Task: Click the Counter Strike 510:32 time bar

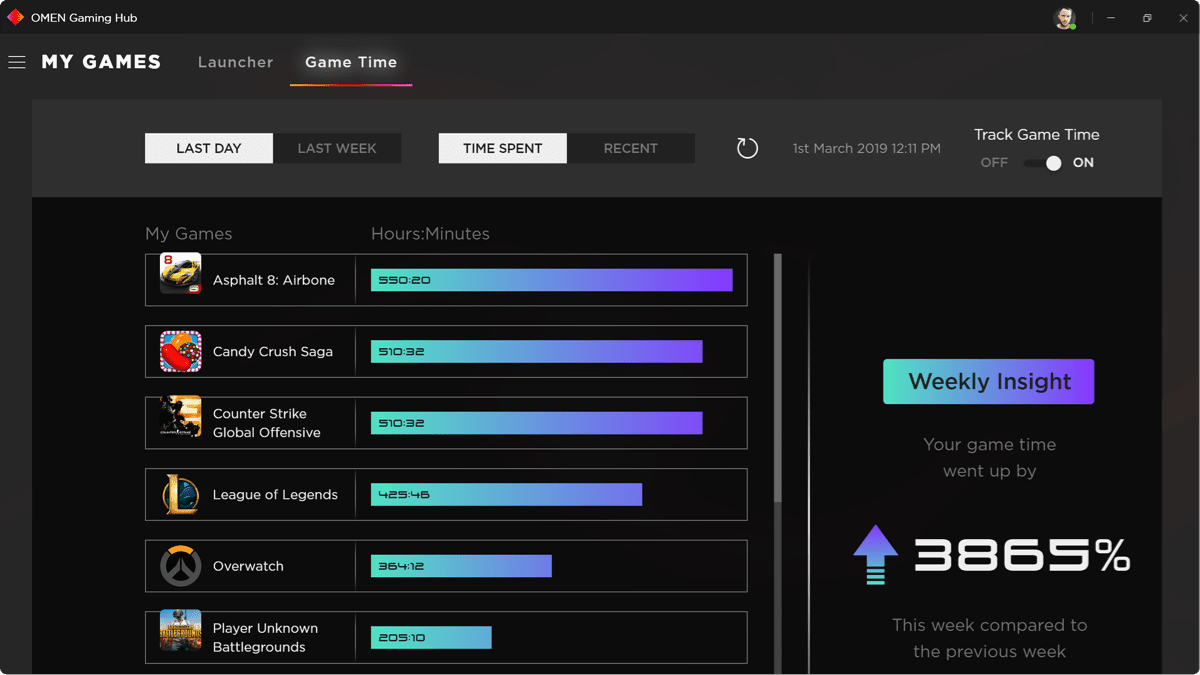Action: 536,423
